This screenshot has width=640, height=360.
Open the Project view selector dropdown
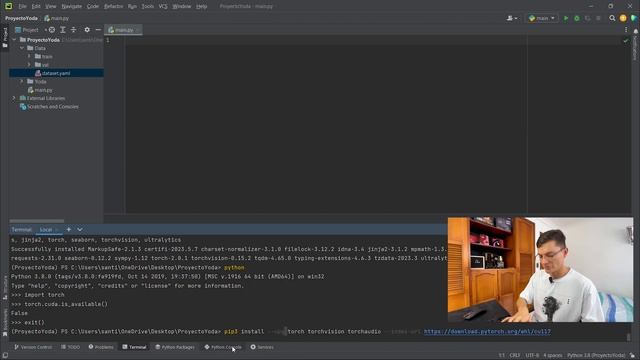[30, 30]
